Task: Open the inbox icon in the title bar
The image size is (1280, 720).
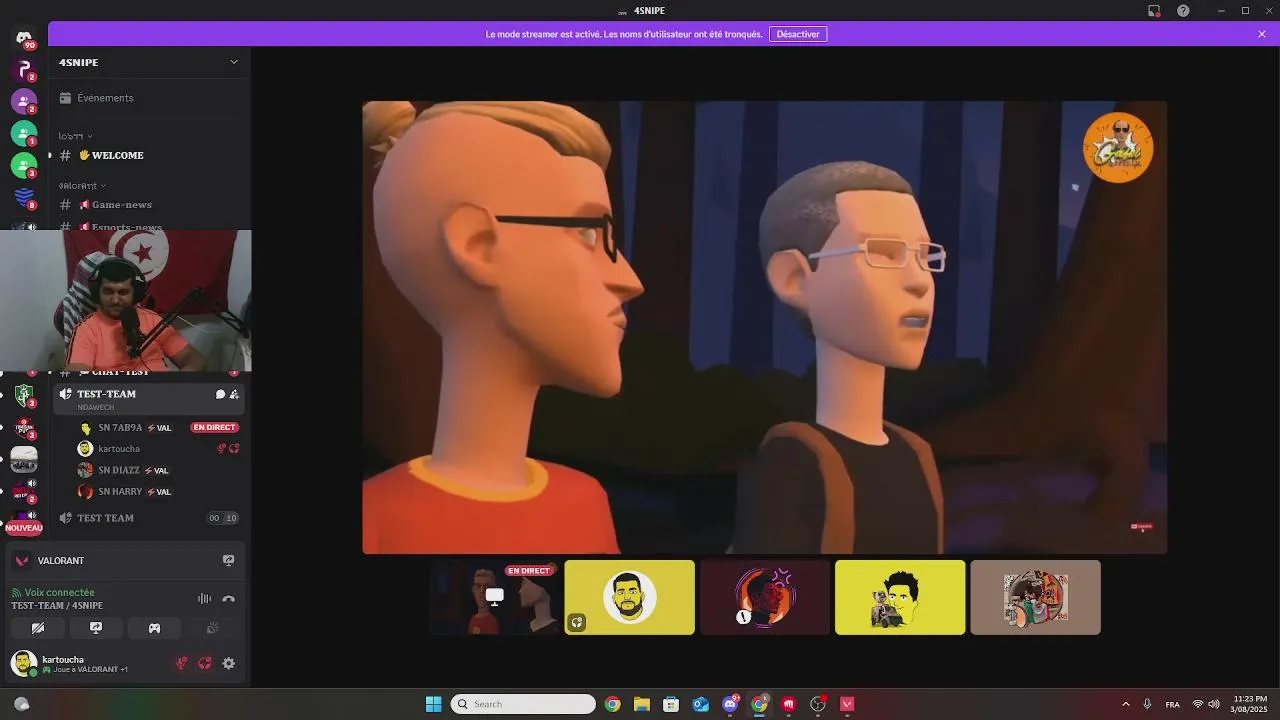Action: coord(1154,11)
